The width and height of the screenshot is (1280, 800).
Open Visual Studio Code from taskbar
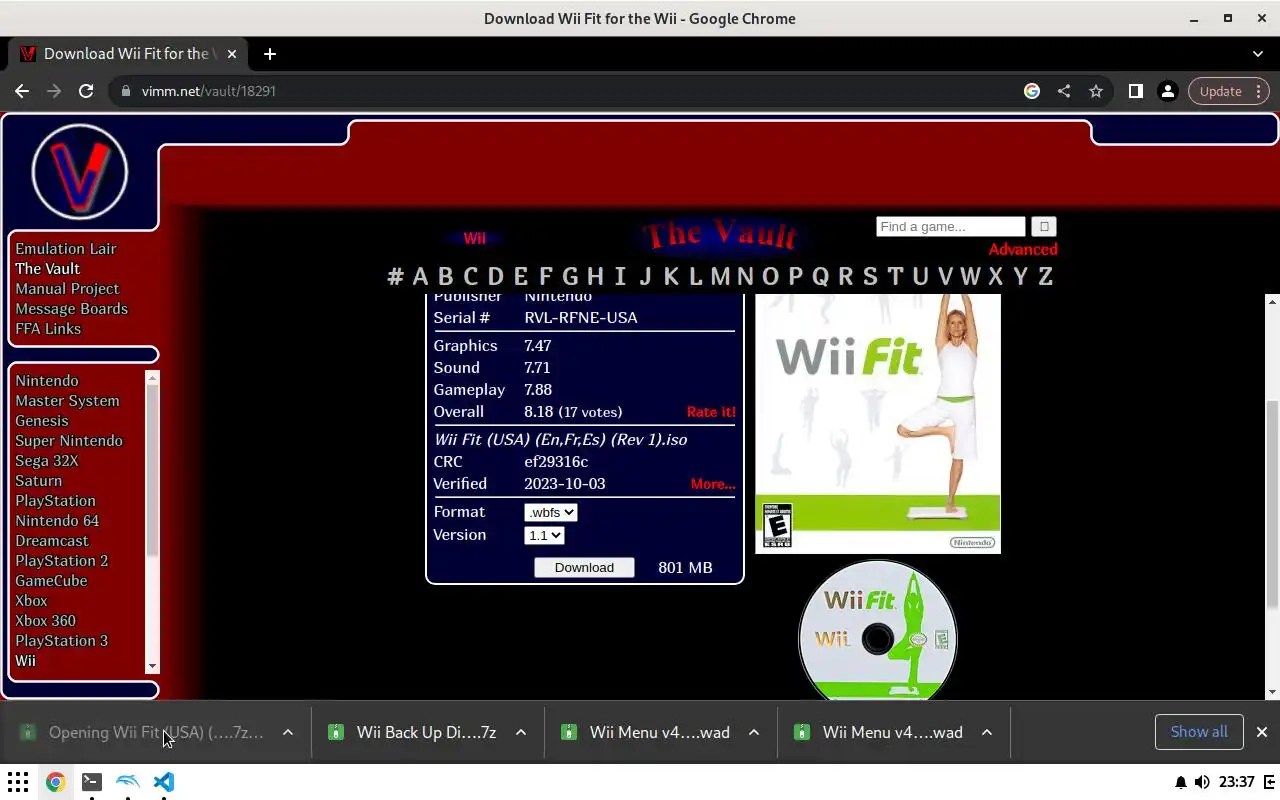click(x=164, y=782)
